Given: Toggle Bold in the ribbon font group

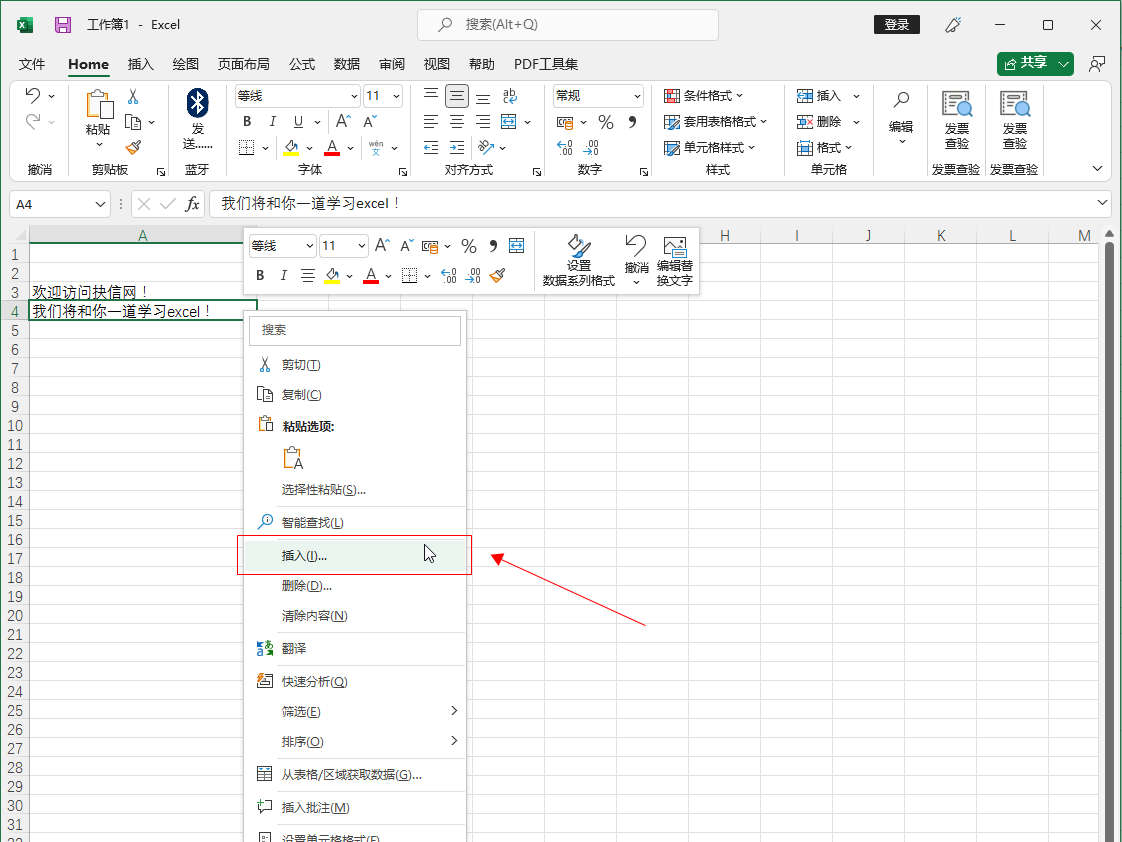Looking at the screenshot, I should [x=247, y=122].
